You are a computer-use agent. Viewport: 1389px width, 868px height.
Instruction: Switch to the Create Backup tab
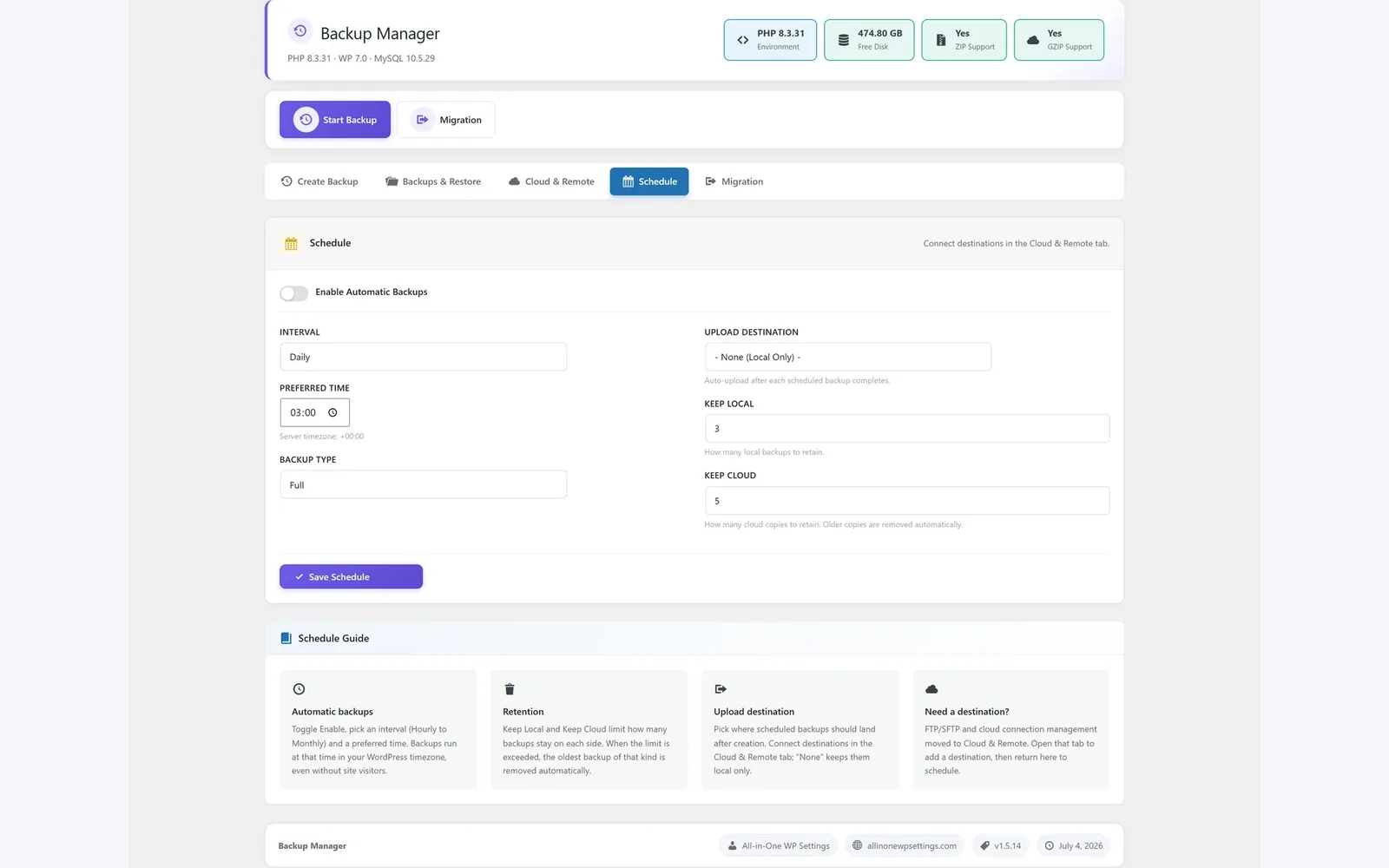pyautogui.click(x=319, y=181)
